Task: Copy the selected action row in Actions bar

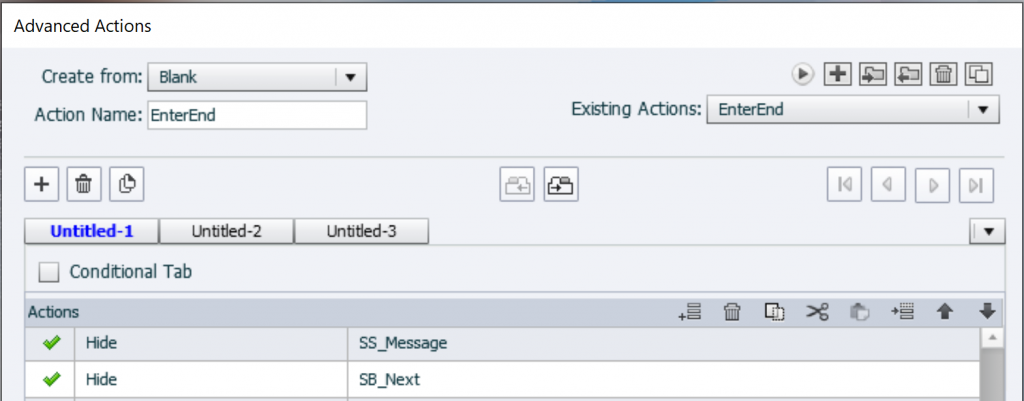Action: [x=774, y=312]
